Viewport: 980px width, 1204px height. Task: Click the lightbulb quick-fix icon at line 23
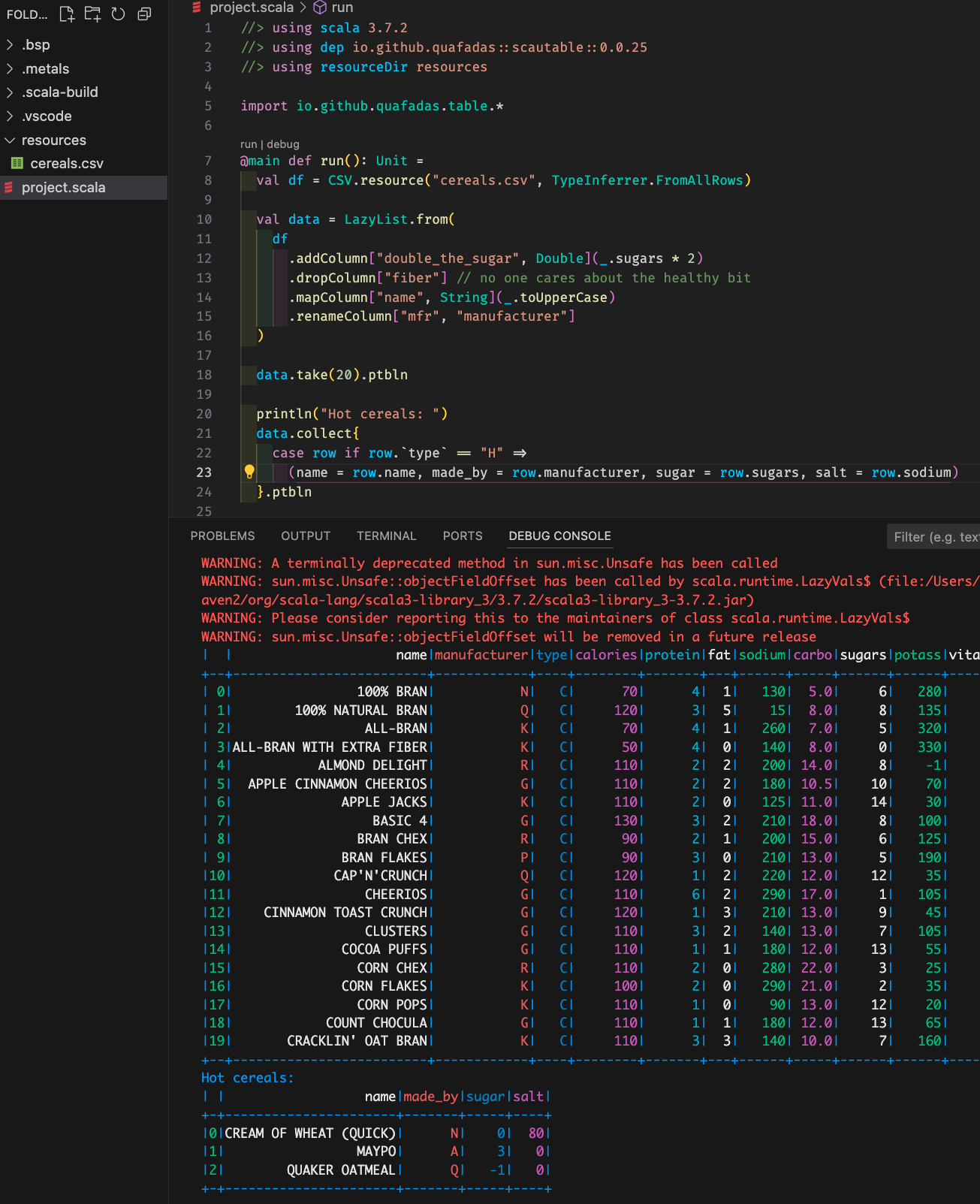tap(249, 472)
